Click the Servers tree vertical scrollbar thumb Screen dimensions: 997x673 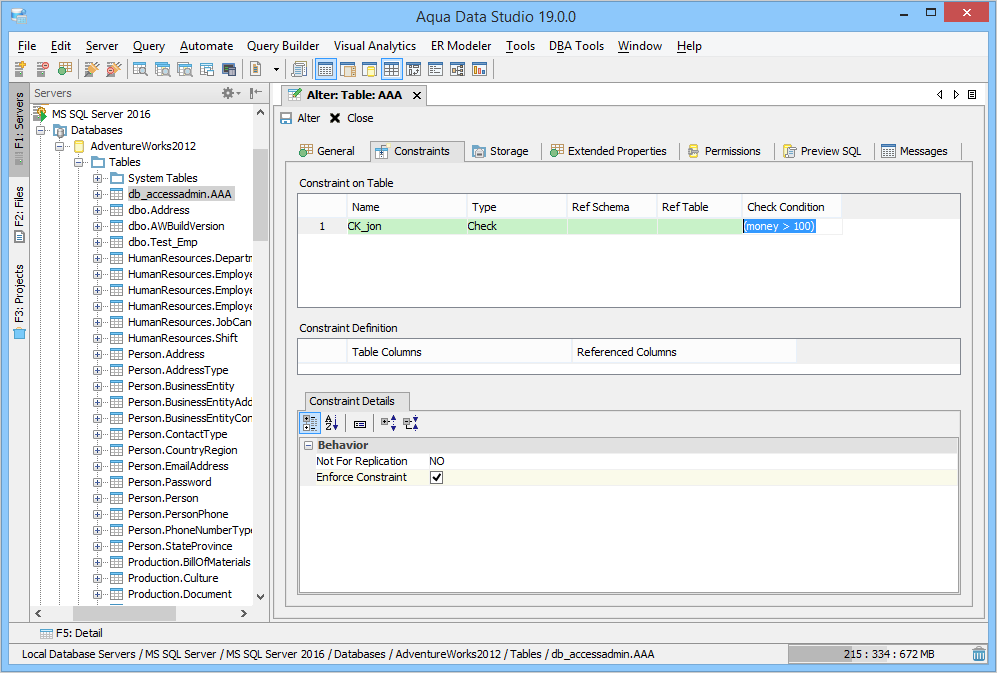260,195
